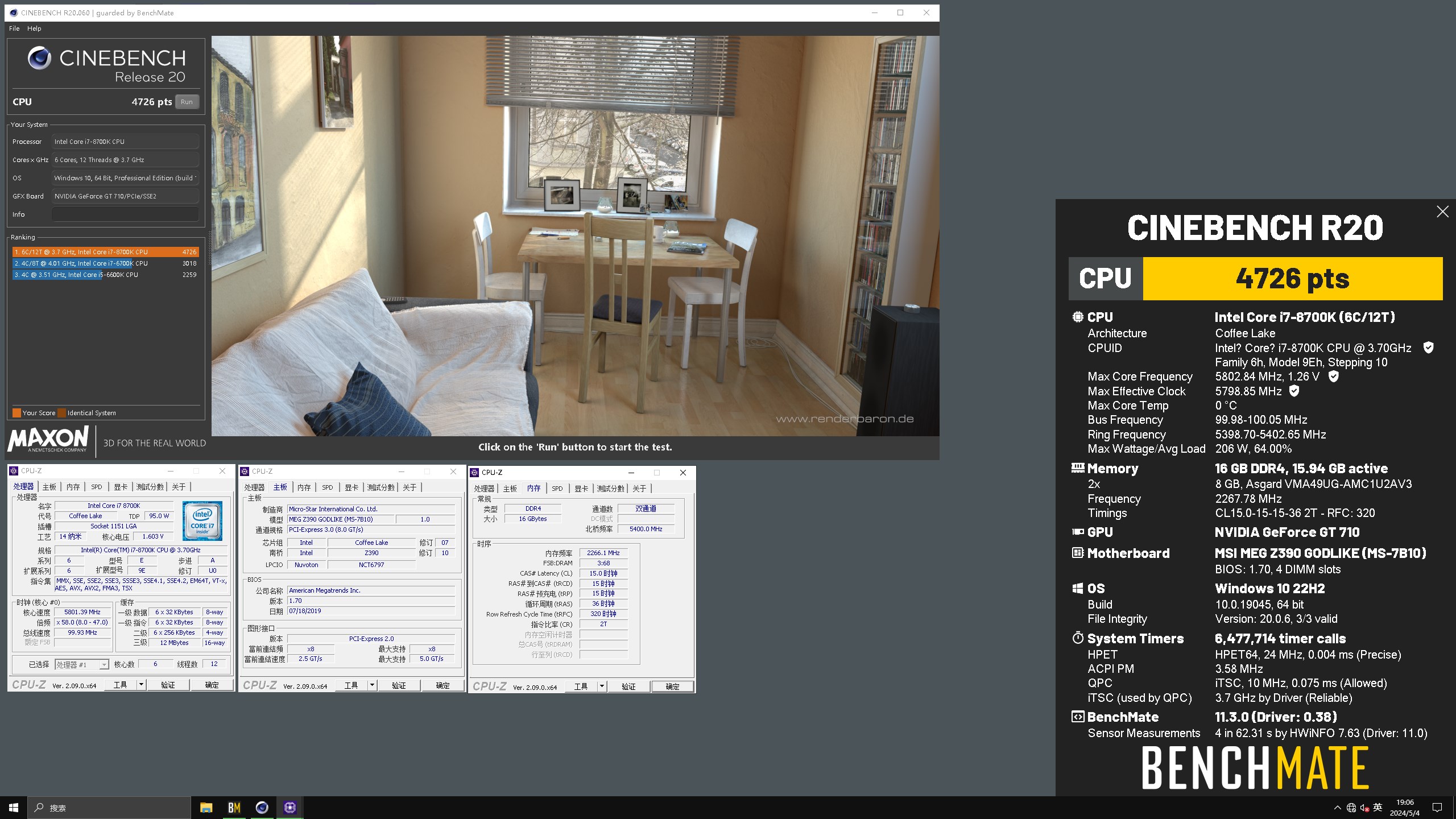Open BenchMate taskbar icon
This screenshot has width=1456, height=819.
click(x=234, y=808)
